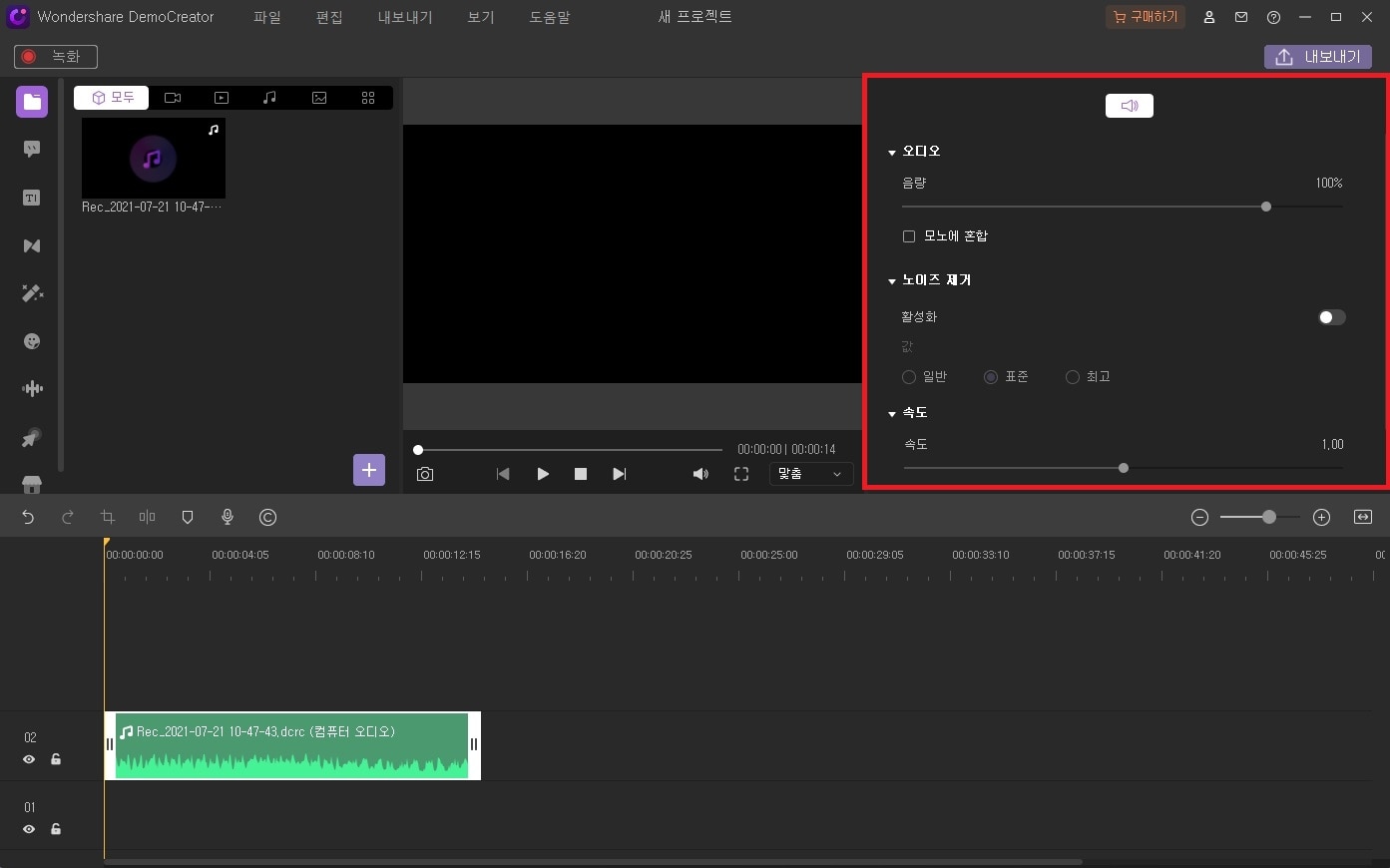
Task: Collapse the 노이즈 제거 section
Action: [x=892, y=281]
